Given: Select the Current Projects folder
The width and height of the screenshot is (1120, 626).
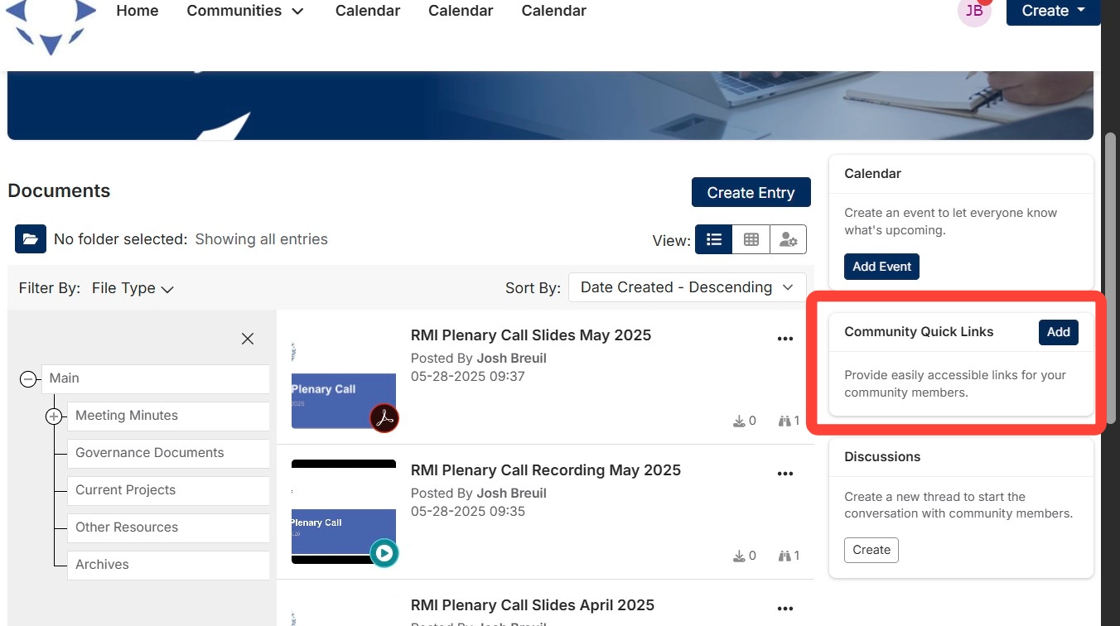Looking at the screenshot, I should [168, 490].
